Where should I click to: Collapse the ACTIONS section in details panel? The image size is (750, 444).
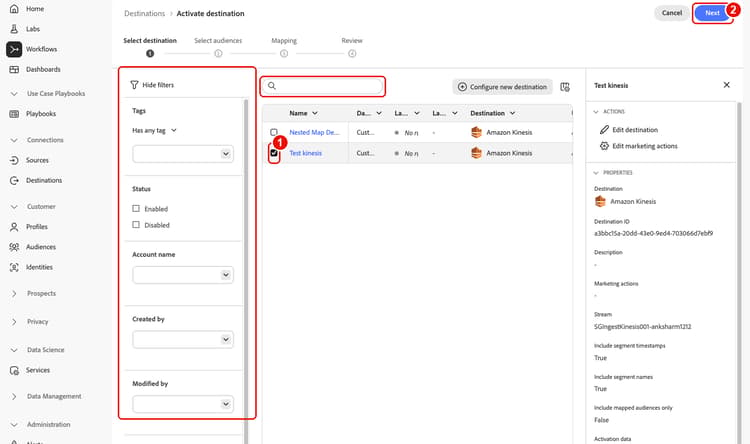point(596,111)
